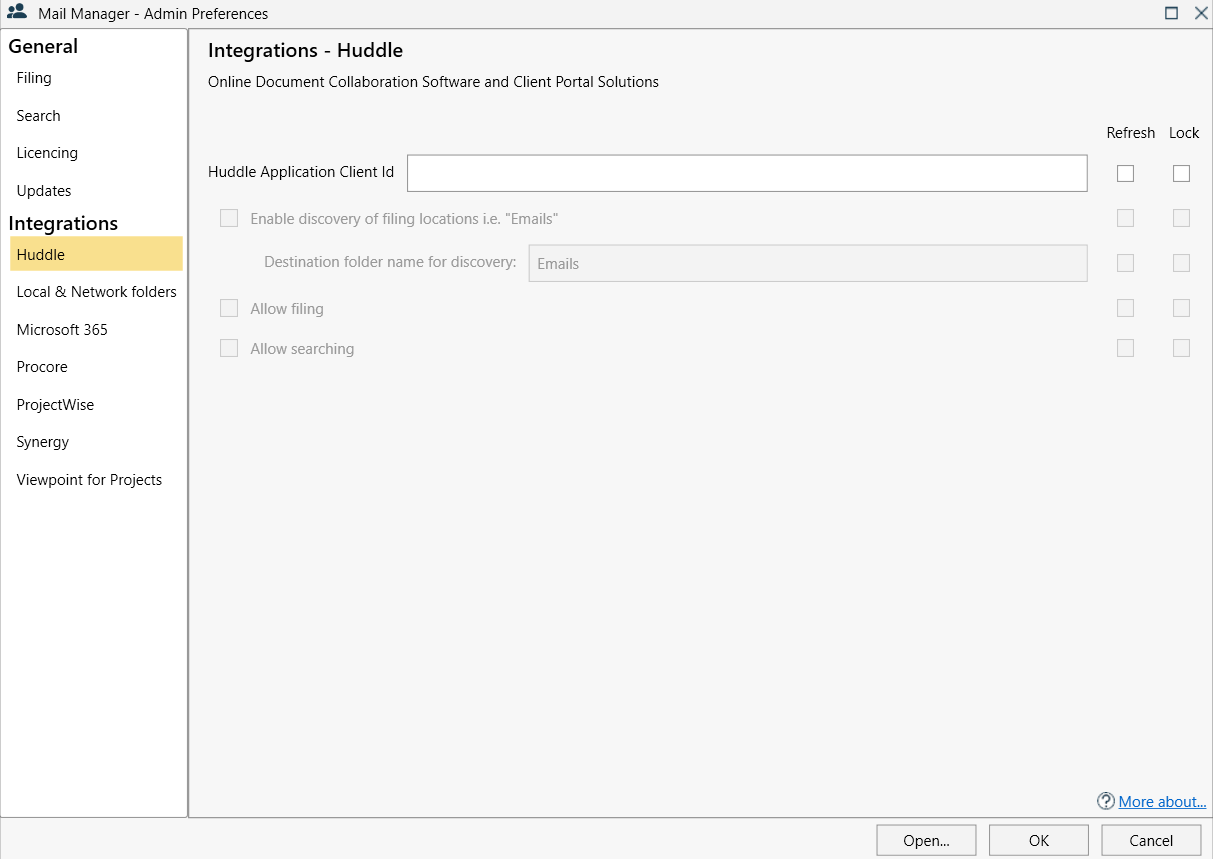
Task: Open the More about... link
Action: (1162, 801)
